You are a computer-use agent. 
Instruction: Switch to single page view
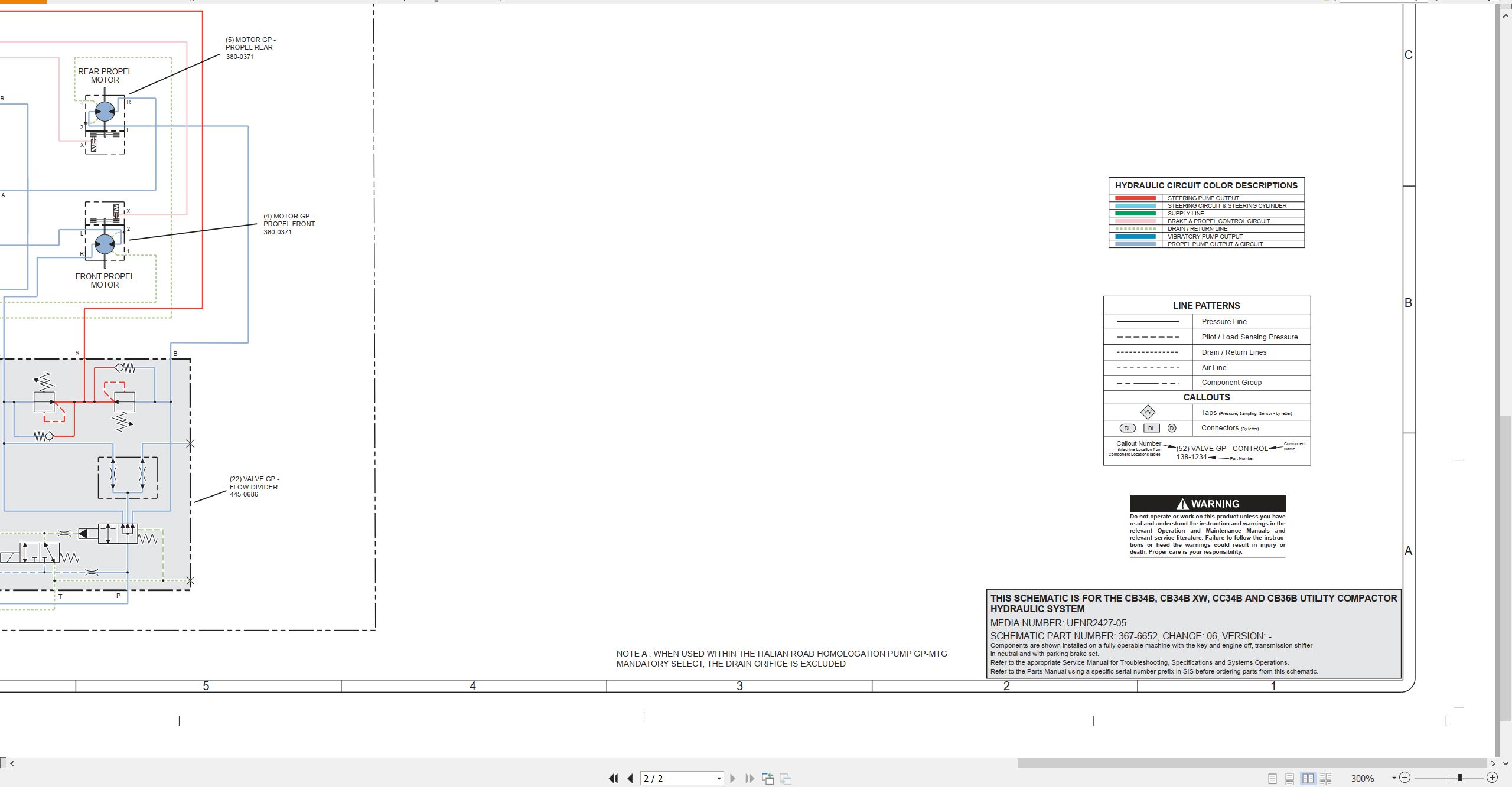click(x=1272, y=778)
